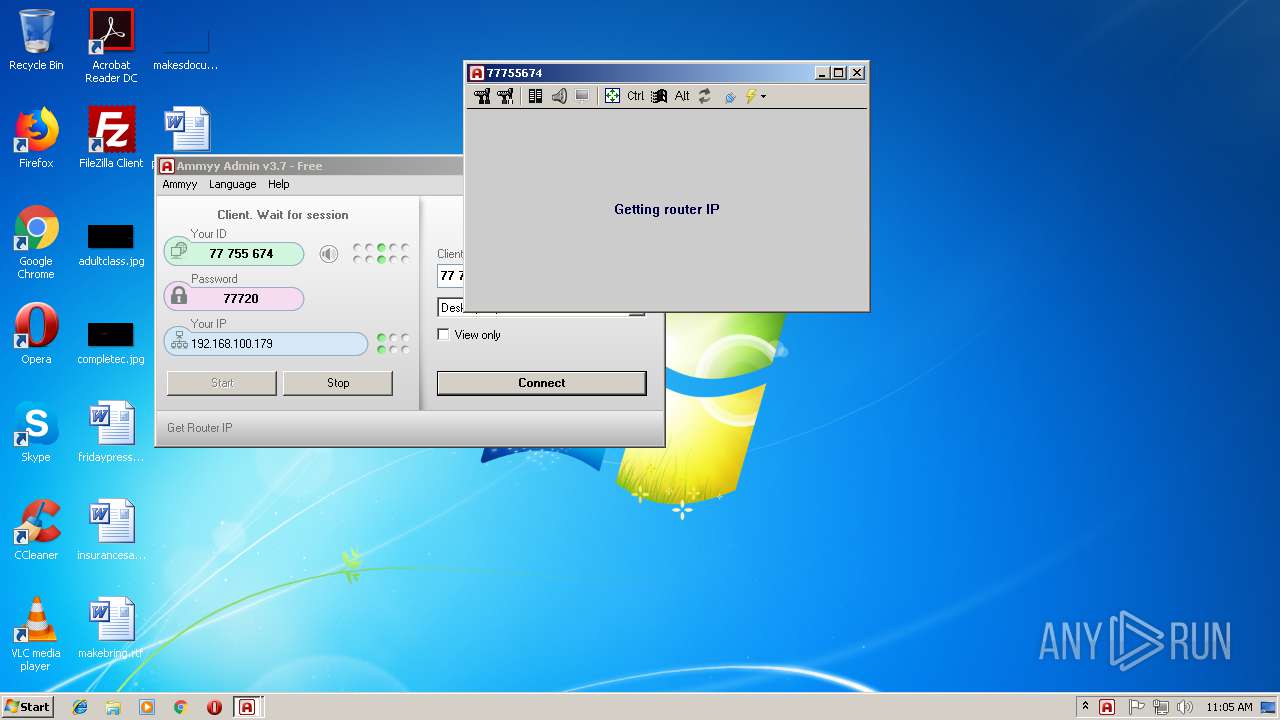Open system volume speaker in tray
The height and width of the screenshot is (720, 1280).
pos(1185,707)
